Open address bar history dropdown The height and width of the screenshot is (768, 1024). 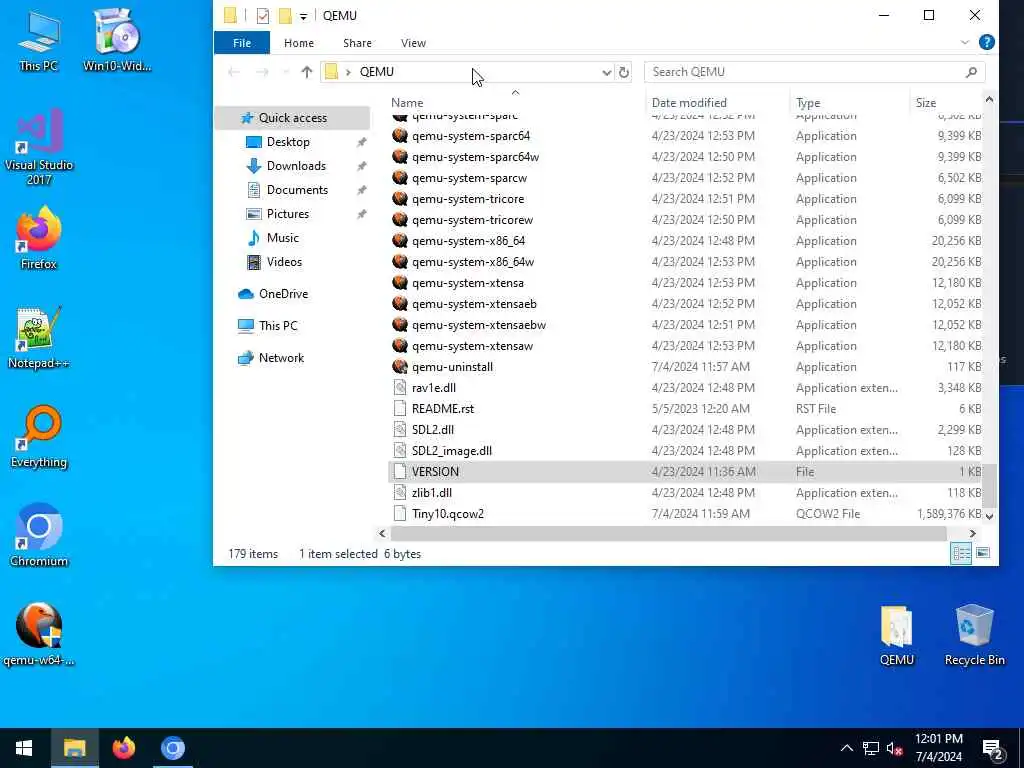606,72
